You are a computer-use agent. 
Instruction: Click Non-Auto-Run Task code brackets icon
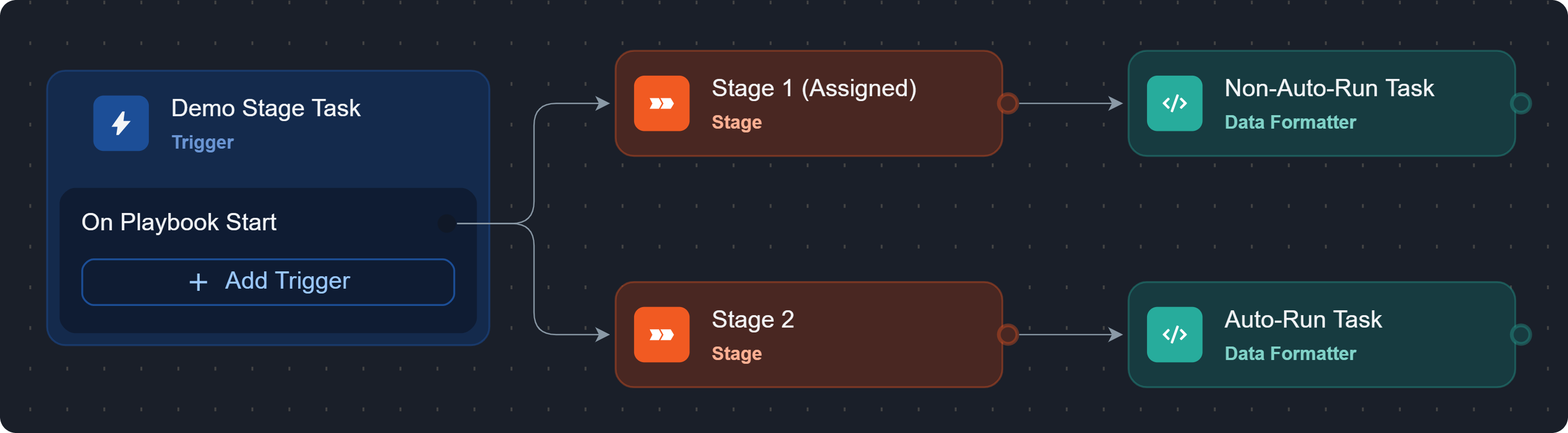[1174, 103]
